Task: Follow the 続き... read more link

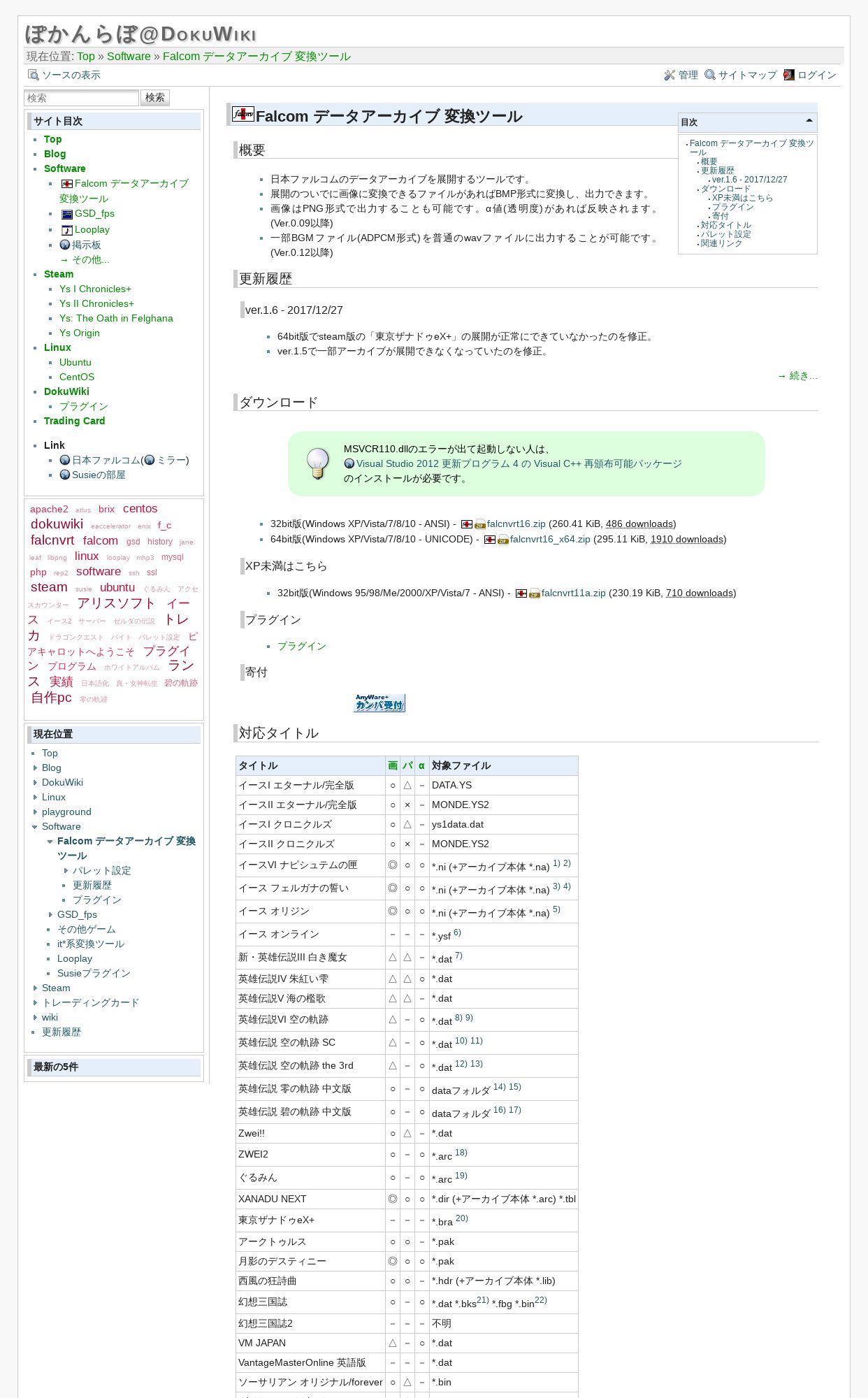Action: click(x=797, y=376)
